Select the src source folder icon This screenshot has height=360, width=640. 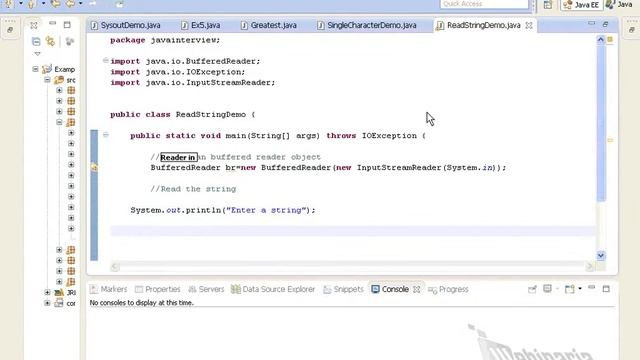(59, 80)
